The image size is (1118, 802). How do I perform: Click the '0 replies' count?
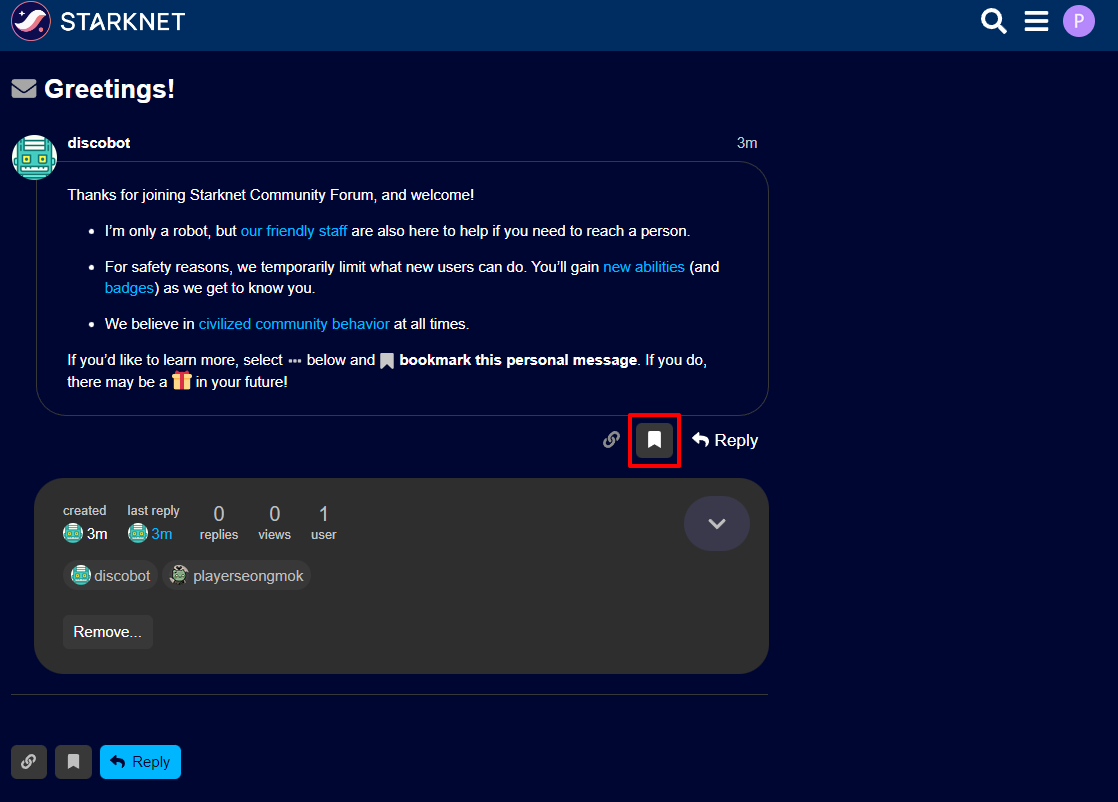[x=219, y=523]
